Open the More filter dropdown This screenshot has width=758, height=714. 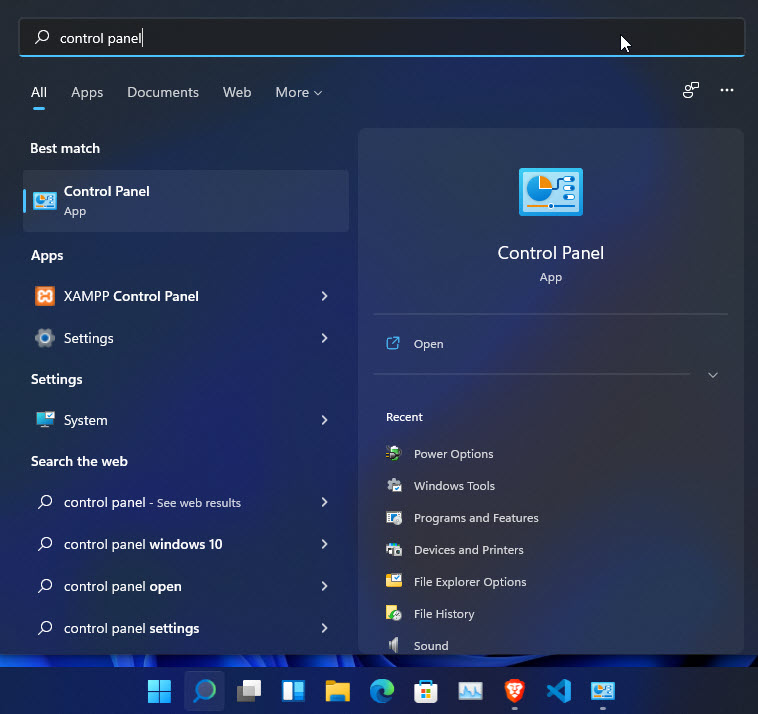298,92
